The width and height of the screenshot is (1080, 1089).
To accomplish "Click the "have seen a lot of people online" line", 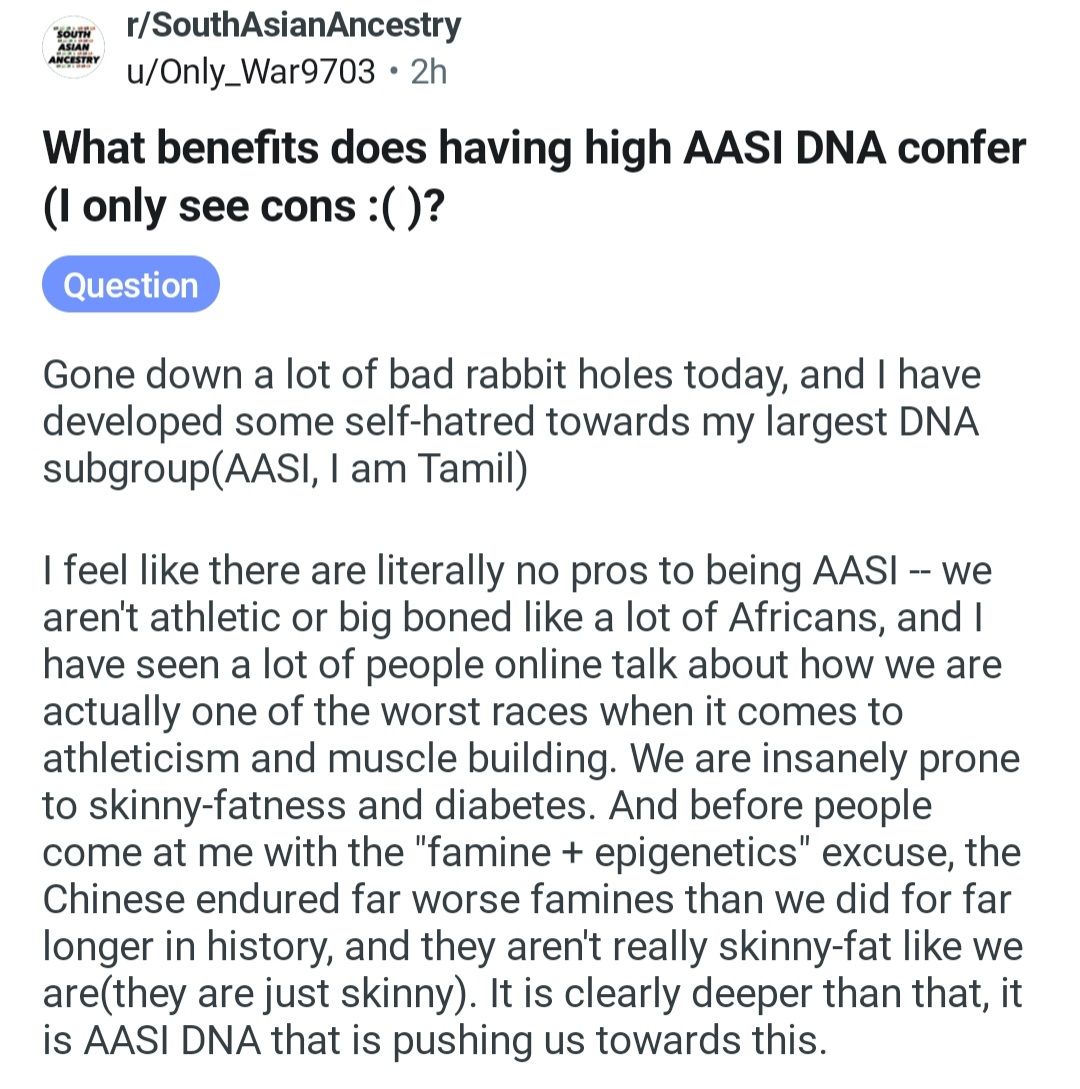I will (x=522, y=665).
